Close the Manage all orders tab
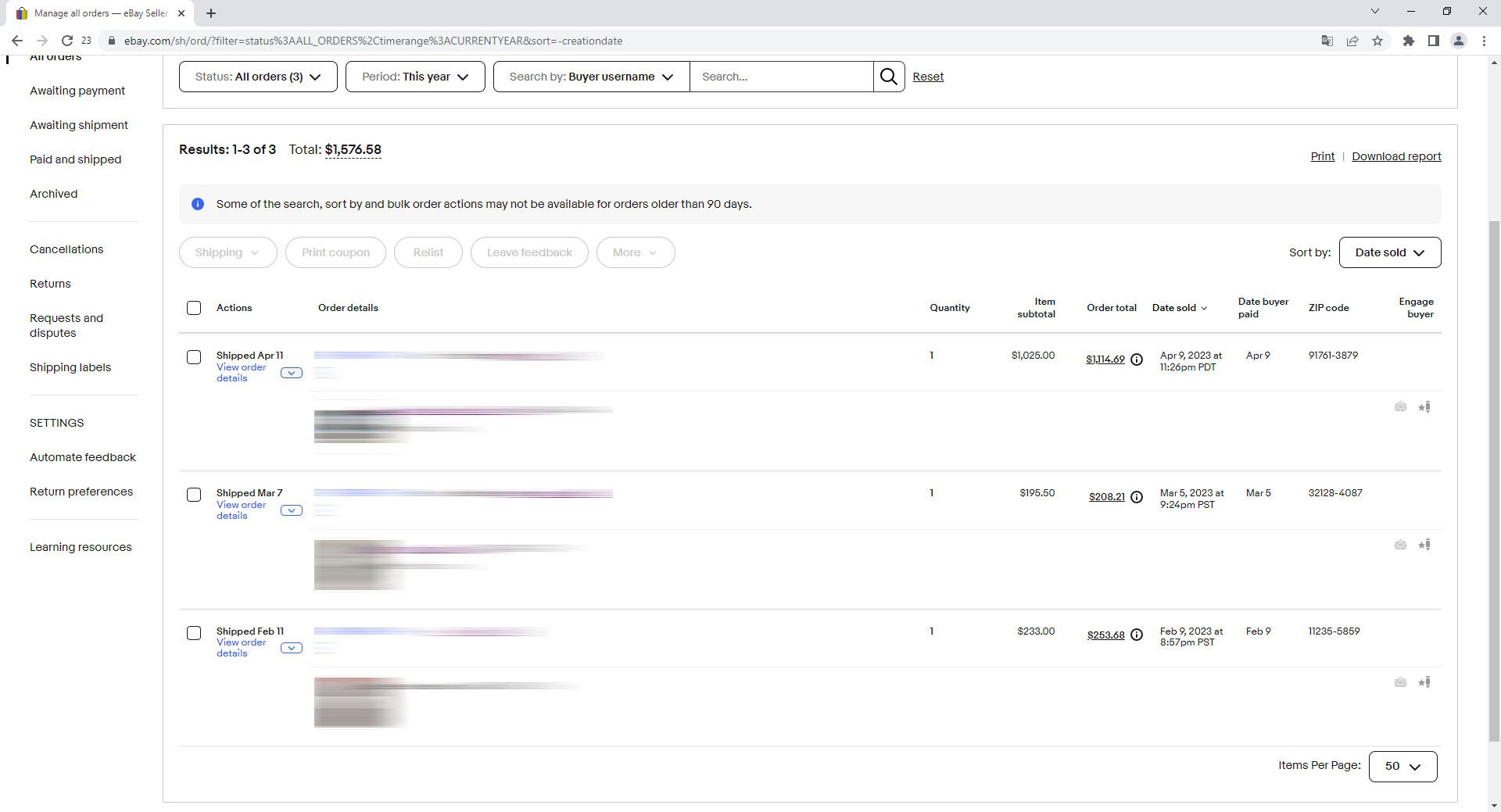 (181, 13)
